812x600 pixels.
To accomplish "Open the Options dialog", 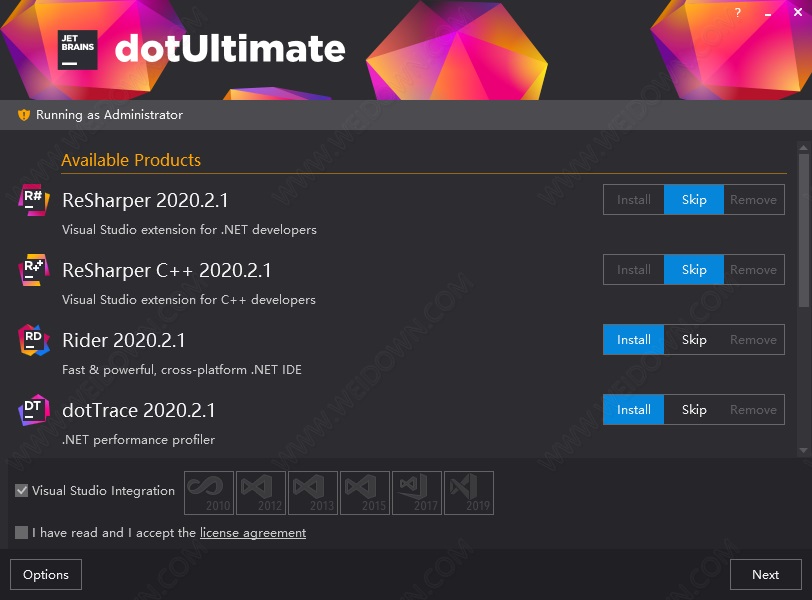I will click(46, 575).
